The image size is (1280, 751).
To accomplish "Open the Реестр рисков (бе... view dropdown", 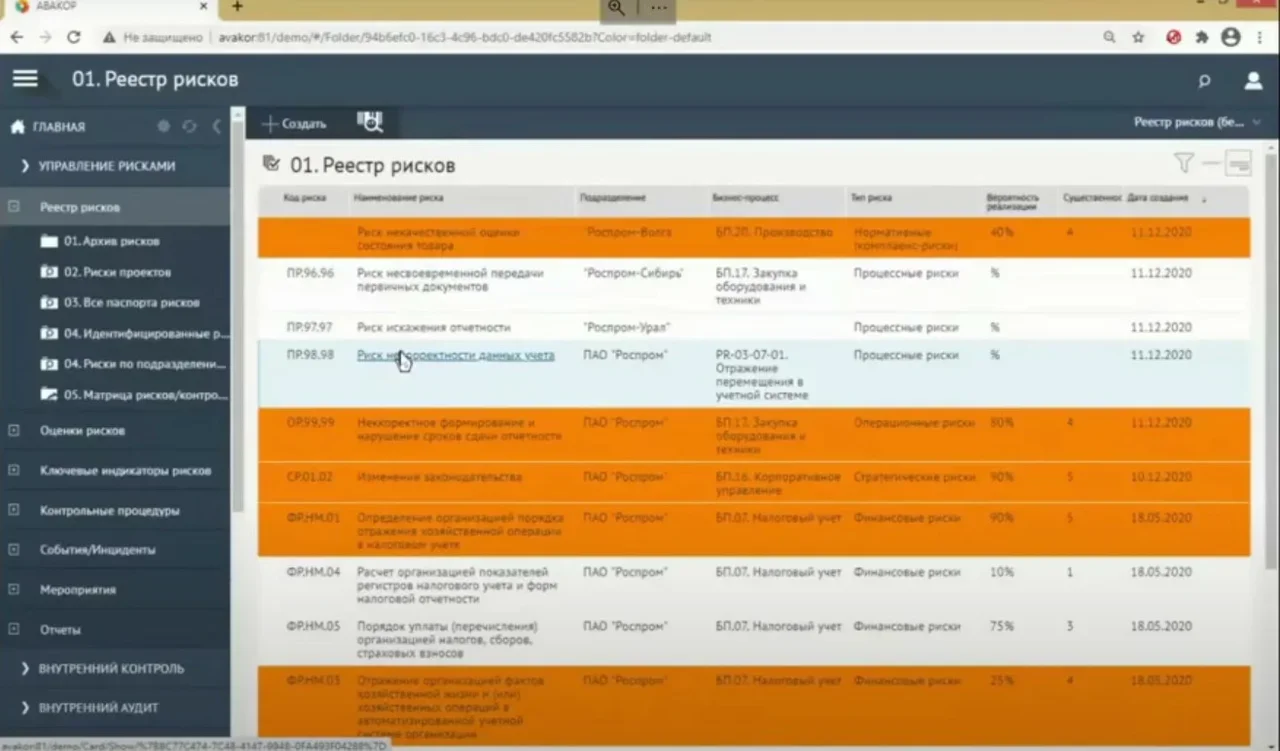I will pos(1198,122).
